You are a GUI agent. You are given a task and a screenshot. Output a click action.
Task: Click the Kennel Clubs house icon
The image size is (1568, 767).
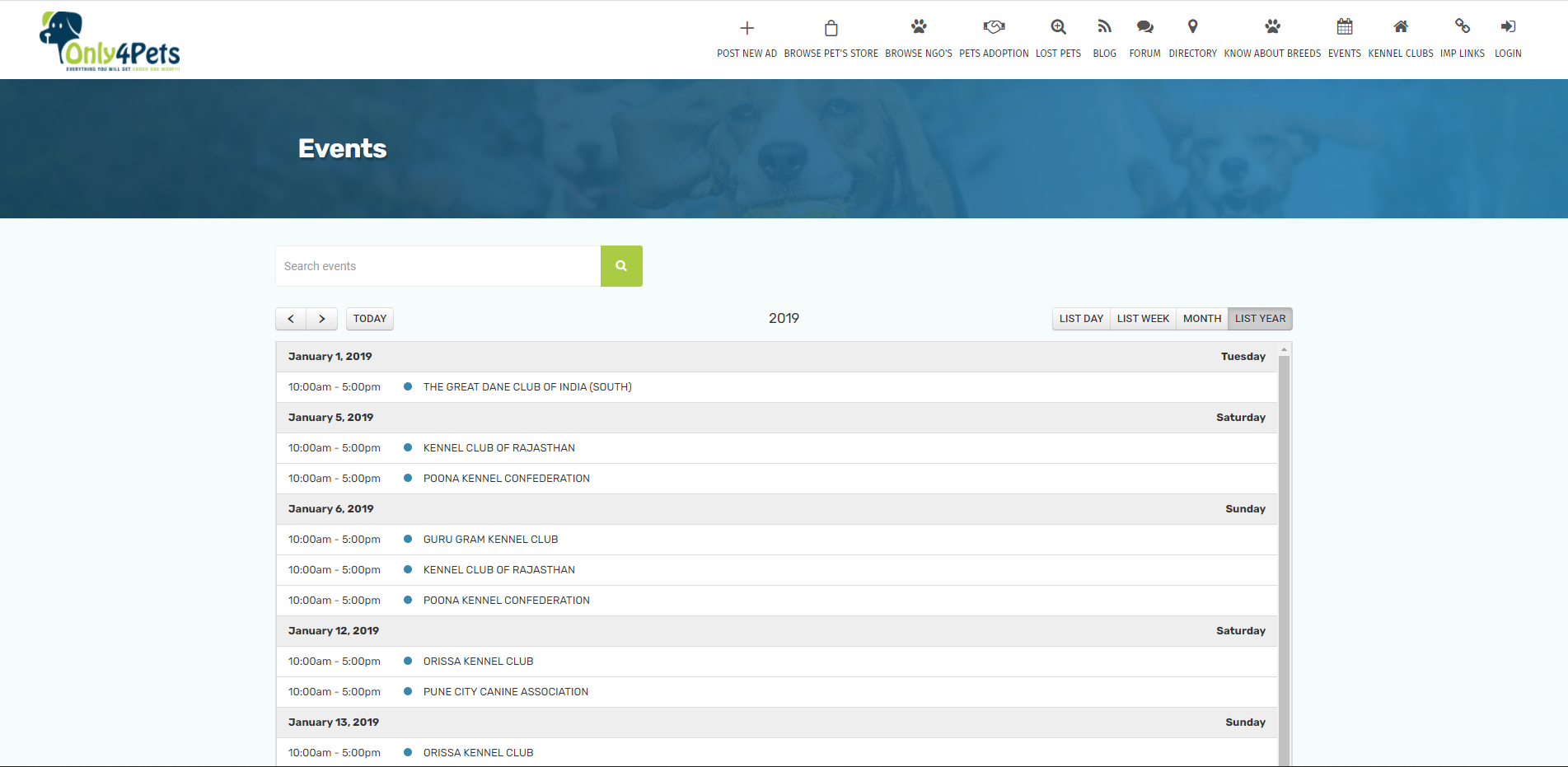click(1400, 26)
